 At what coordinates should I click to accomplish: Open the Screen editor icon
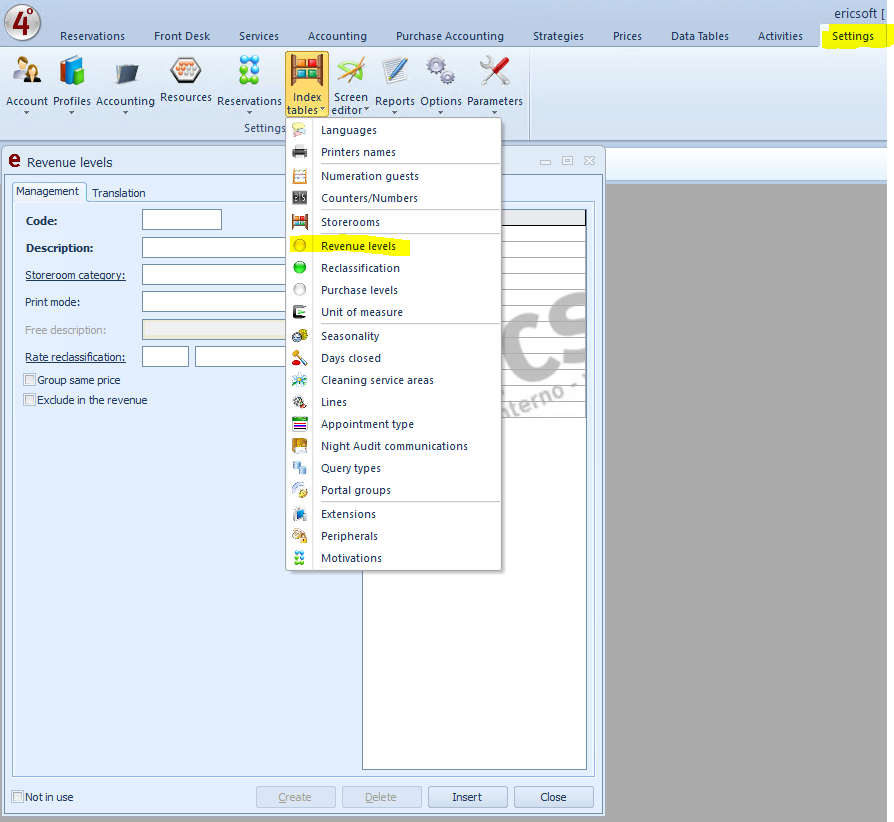[x=351, y=70]
